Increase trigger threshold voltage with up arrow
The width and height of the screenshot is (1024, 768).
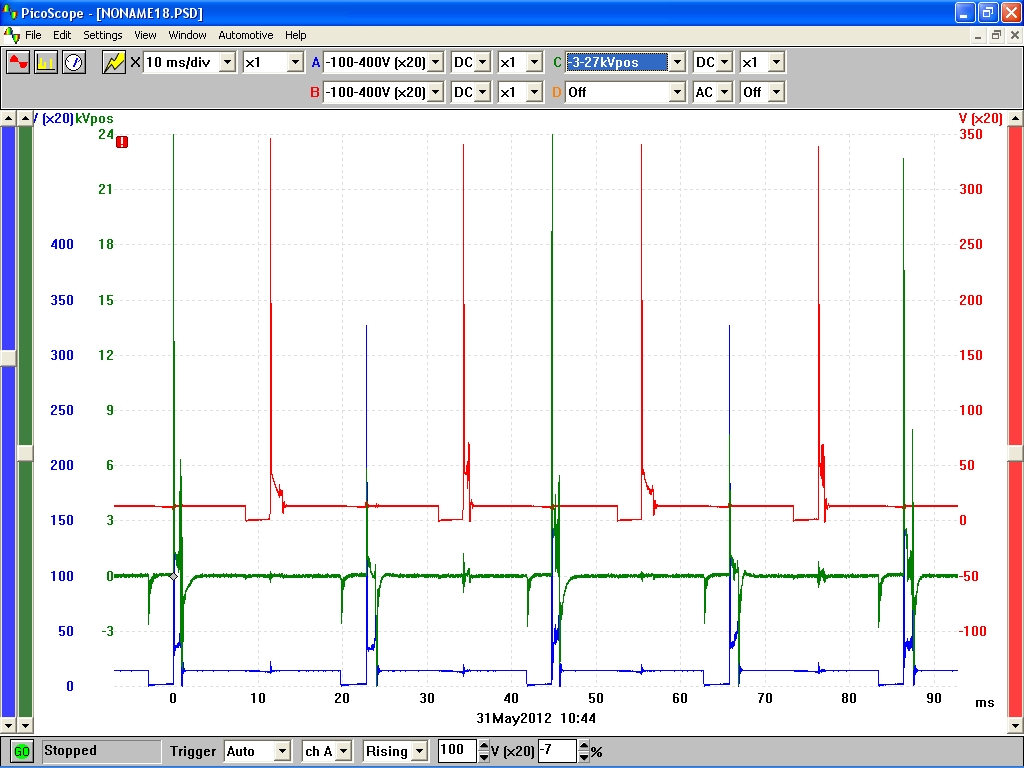[x=485, y=746]
